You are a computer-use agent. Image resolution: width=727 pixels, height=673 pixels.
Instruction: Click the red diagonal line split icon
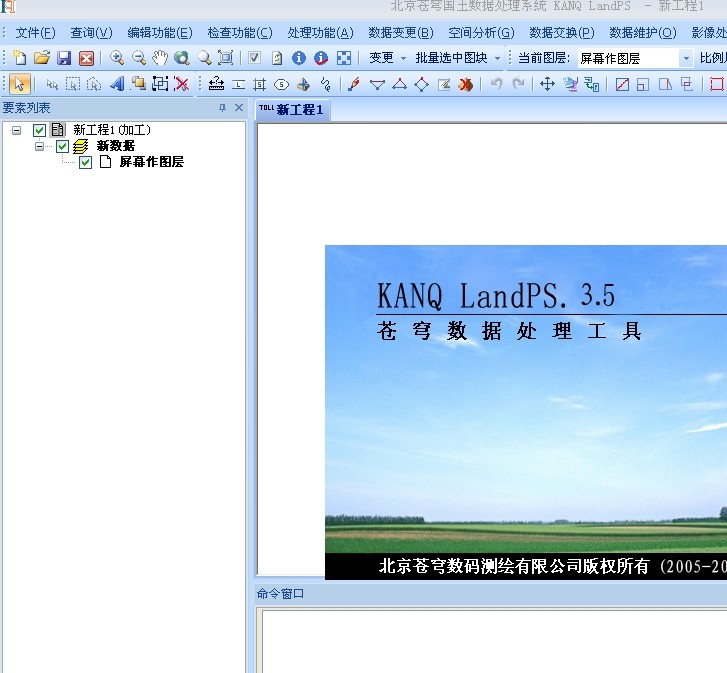point(622,84)
